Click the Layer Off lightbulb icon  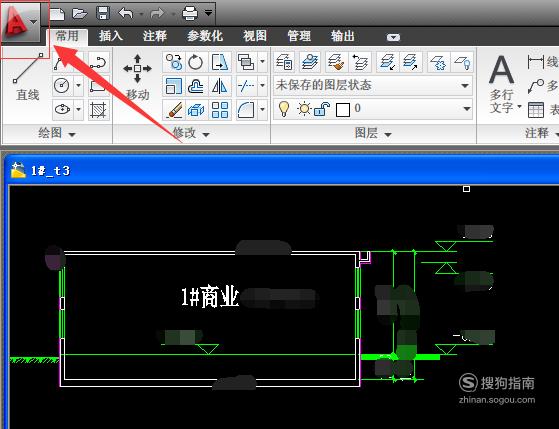(462, 62)
